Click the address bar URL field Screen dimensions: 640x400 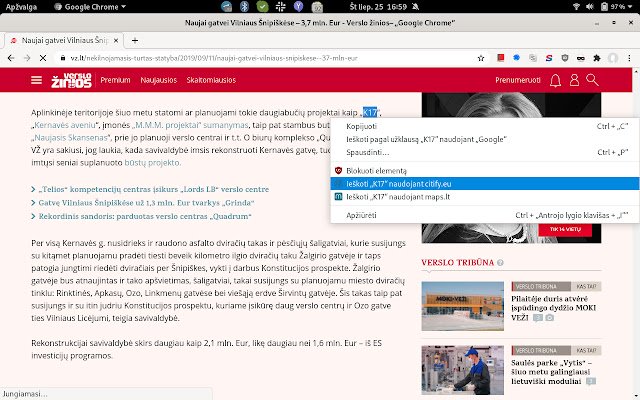(x=265, y=58)
